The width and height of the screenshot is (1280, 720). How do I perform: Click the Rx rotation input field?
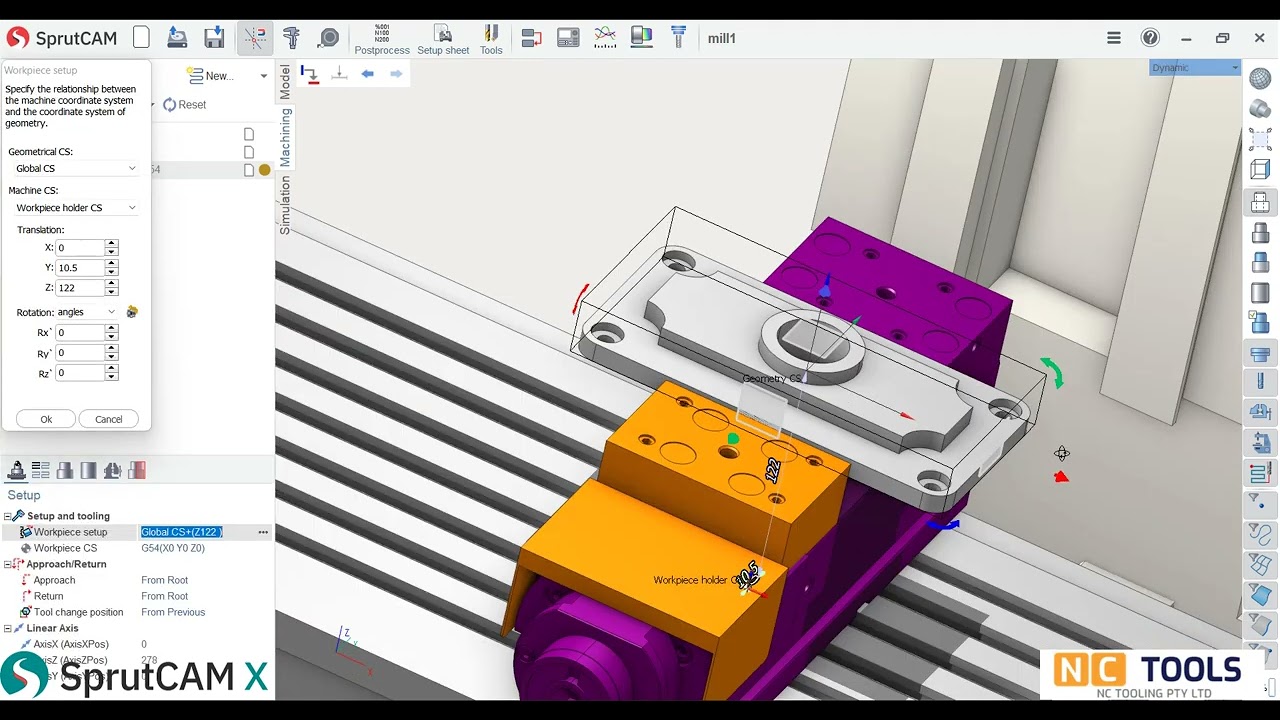[x=80, y=332]
